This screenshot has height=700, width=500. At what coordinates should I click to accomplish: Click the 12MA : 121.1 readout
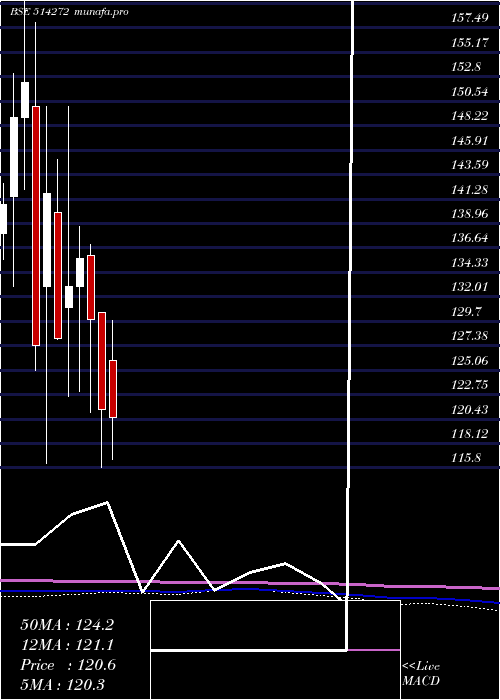pyautogui.click(x=67, y=644)
